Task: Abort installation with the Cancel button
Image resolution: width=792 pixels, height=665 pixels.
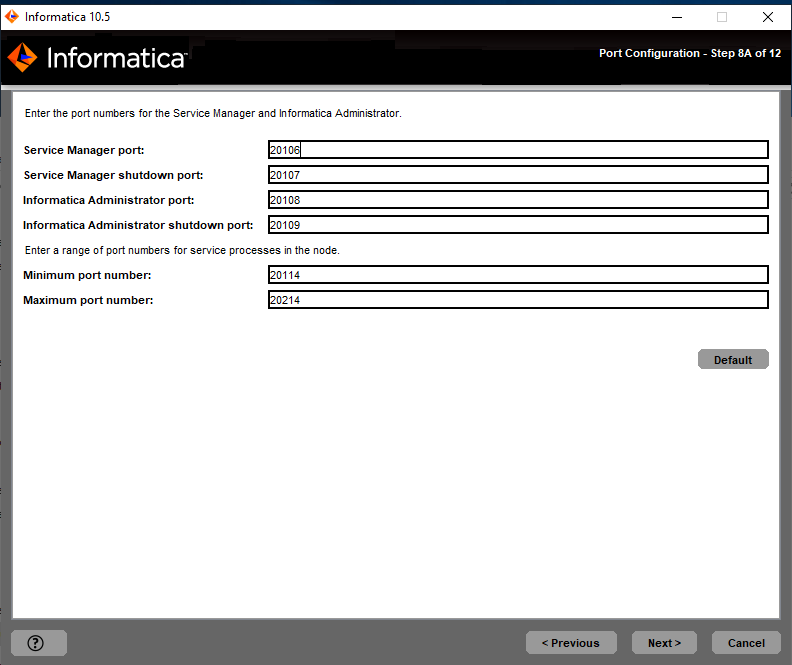Action: coord(746,643)
